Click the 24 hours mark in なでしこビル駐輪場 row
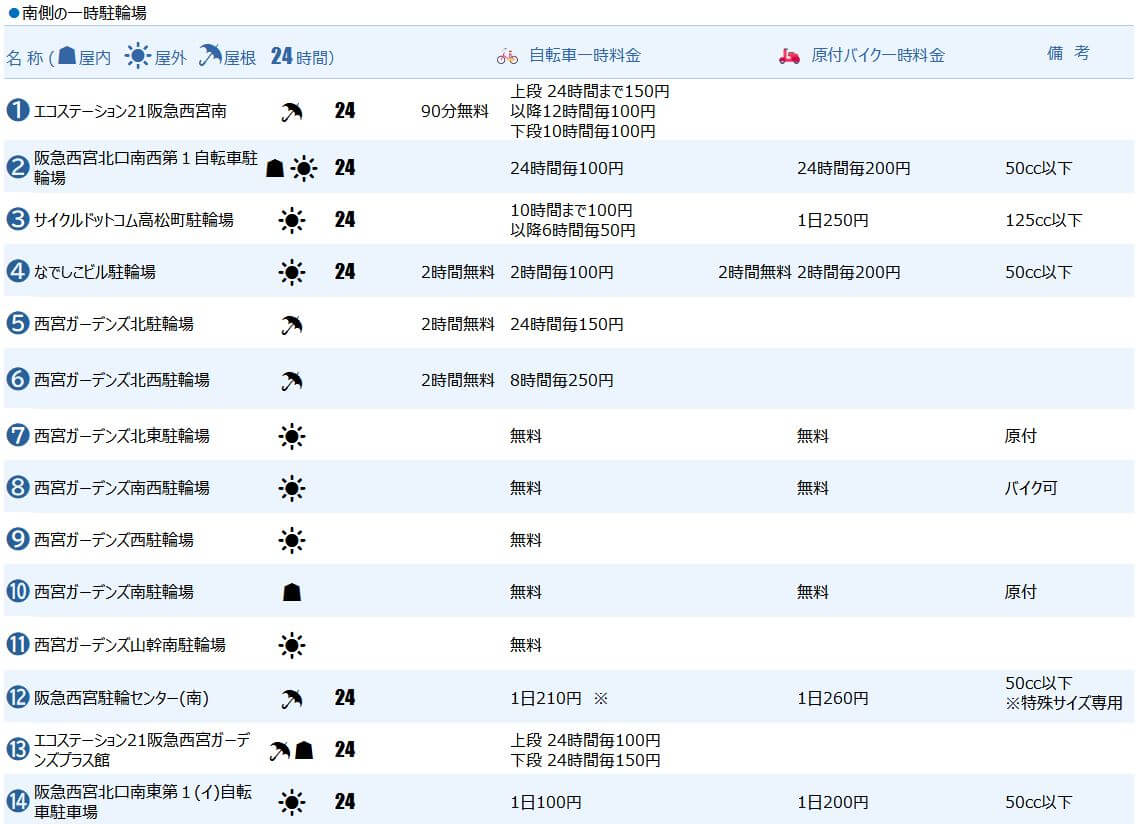 [345, 271]
